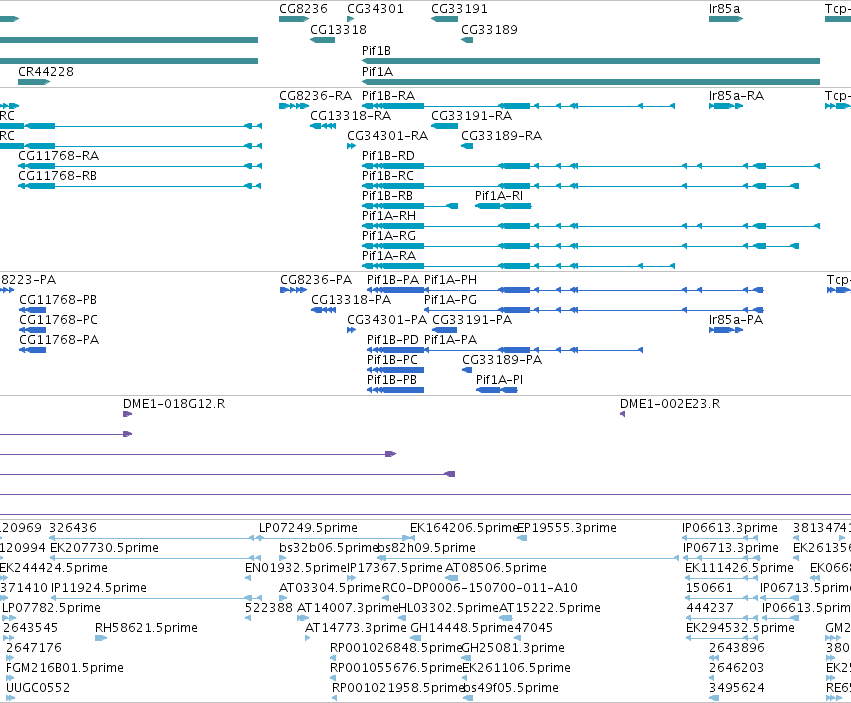Select the CG34301-RA transcript
Image resolution: width=851 pixels, height=703 pixels.
click(x=351, y=146)
